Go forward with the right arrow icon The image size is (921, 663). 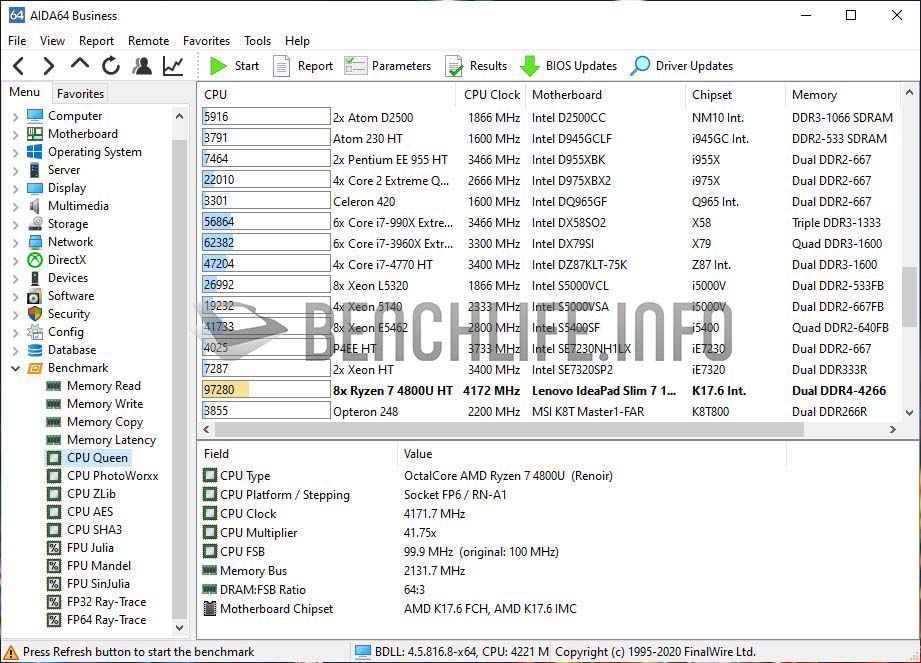point(49,66)
